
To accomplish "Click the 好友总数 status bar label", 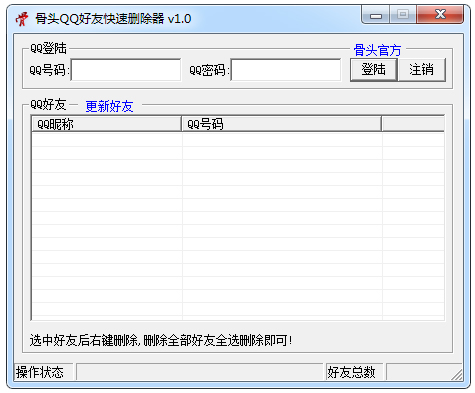I will pyautogui.click(x=351, y=372).
